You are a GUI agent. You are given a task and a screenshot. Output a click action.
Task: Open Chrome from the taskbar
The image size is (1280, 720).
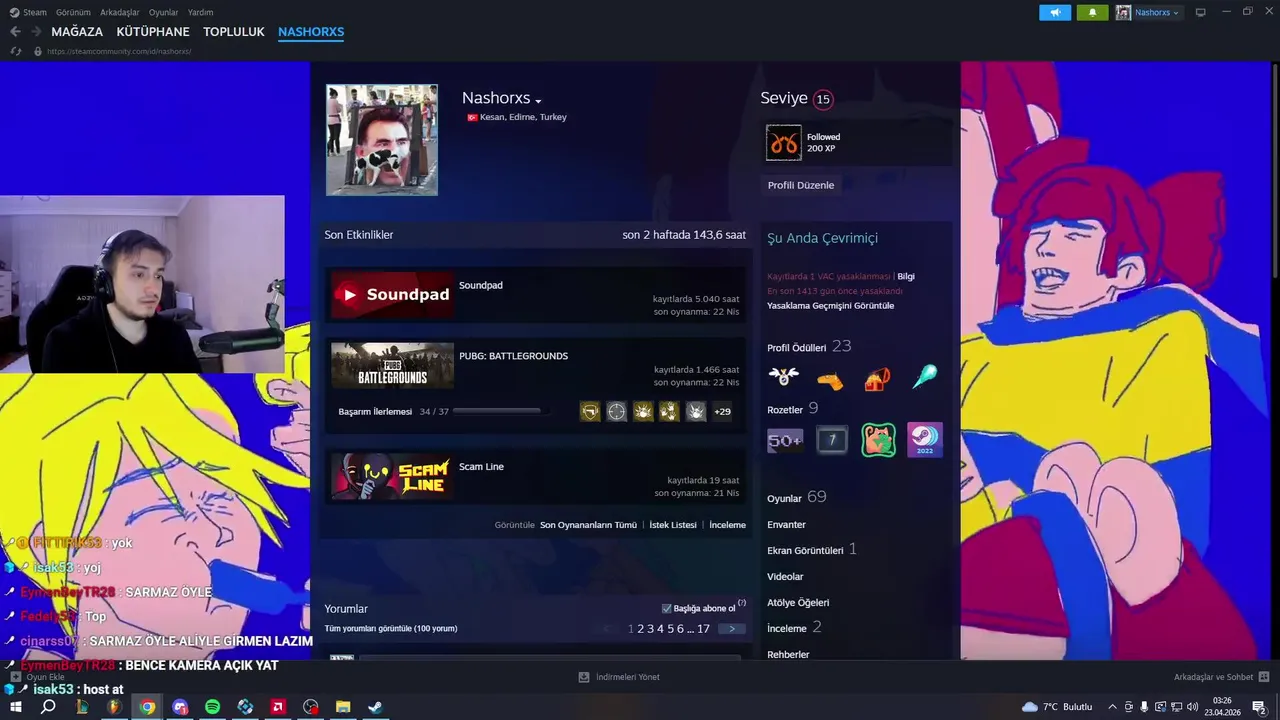(147, 707)
